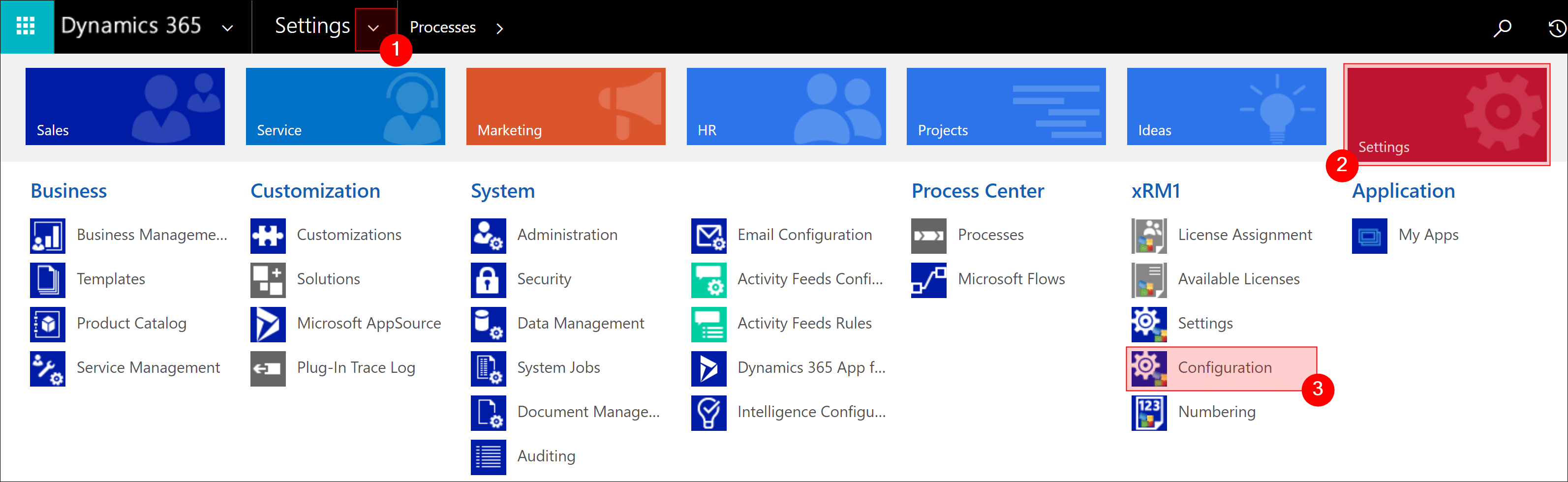Open the Customizations link text
This screenshot has width=1568, height=482.
349,235
